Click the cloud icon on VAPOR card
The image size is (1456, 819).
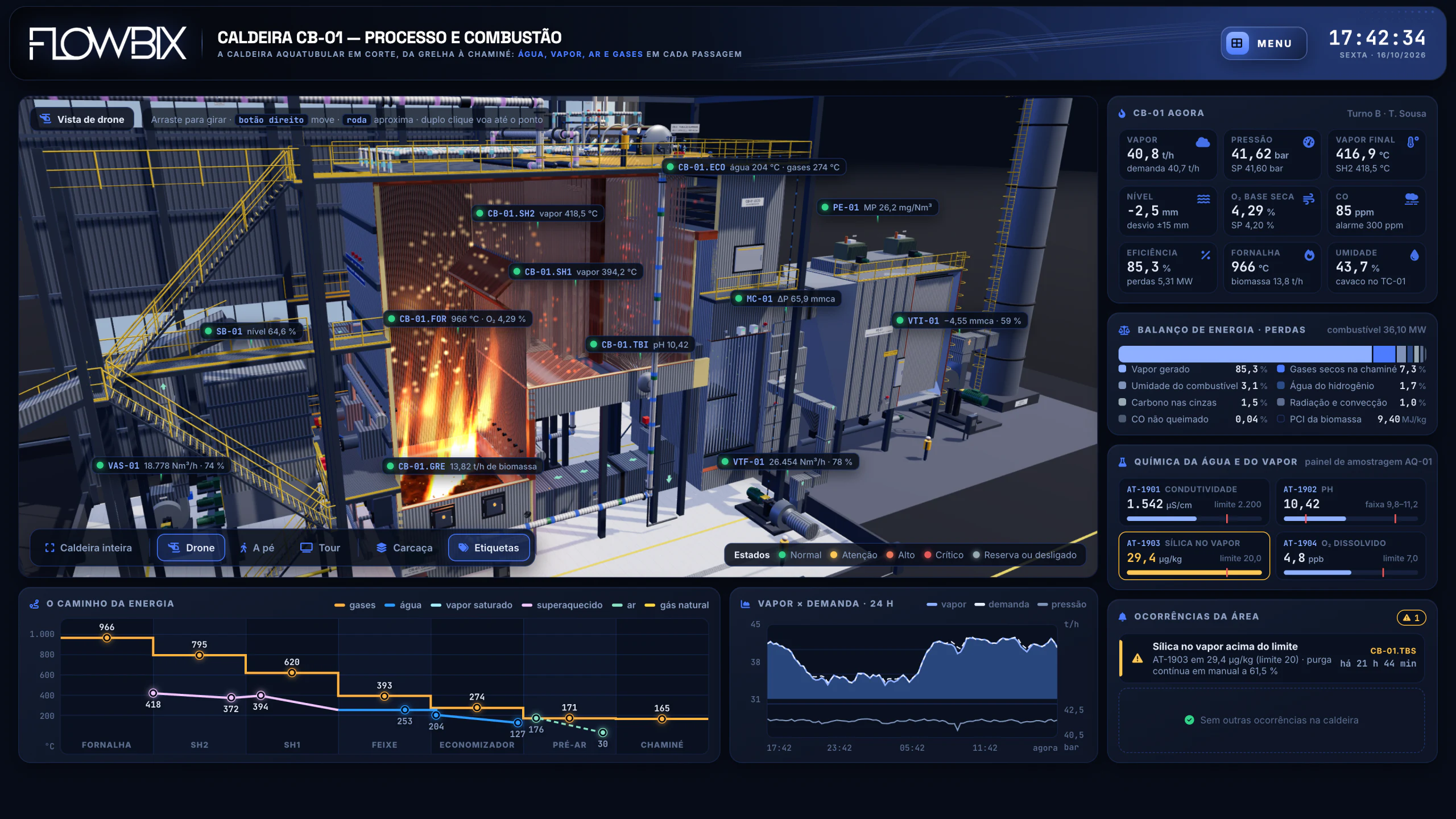tap(1202, 142)
